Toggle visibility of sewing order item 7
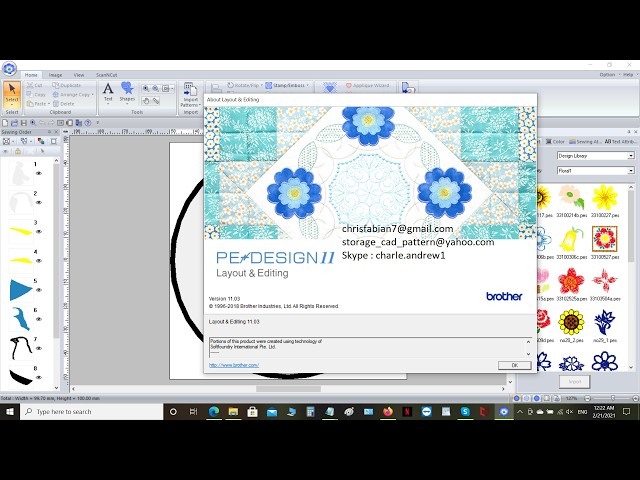640x480 pixels. pos(39,349)
